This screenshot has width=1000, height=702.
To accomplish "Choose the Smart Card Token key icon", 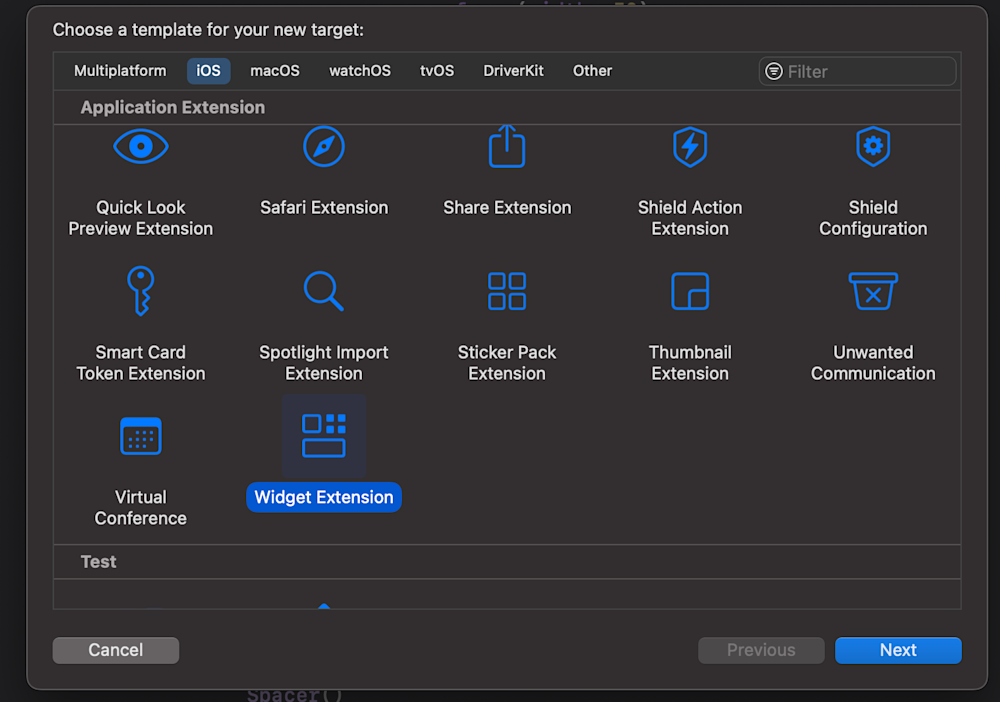I will [140, 291].
